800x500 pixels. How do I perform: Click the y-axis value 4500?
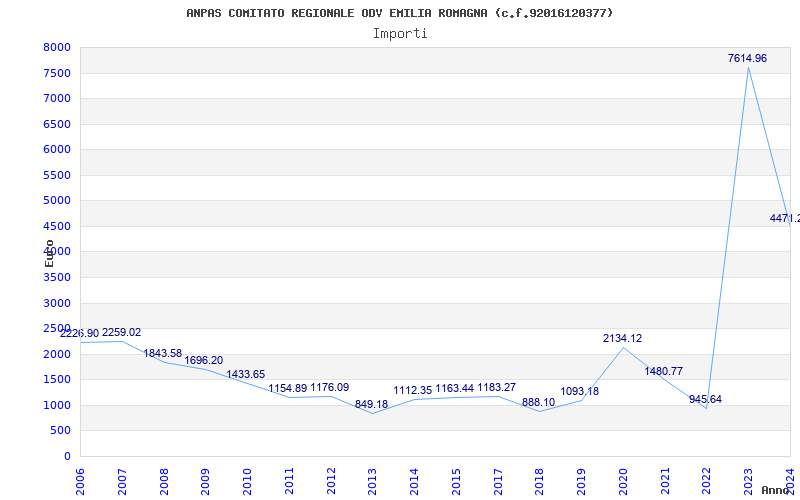(57, 227)
